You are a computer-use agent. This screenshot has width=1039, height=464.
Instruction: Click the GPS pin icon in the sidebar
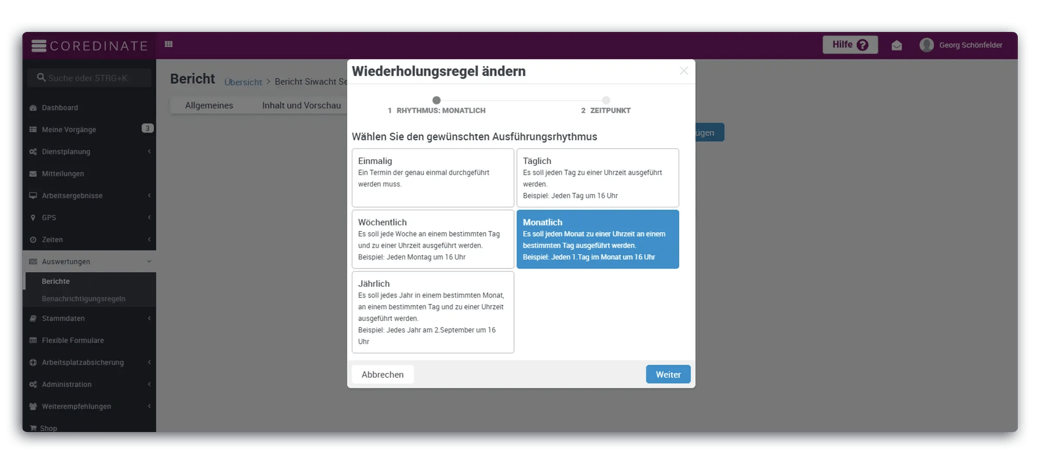(33, 218)
